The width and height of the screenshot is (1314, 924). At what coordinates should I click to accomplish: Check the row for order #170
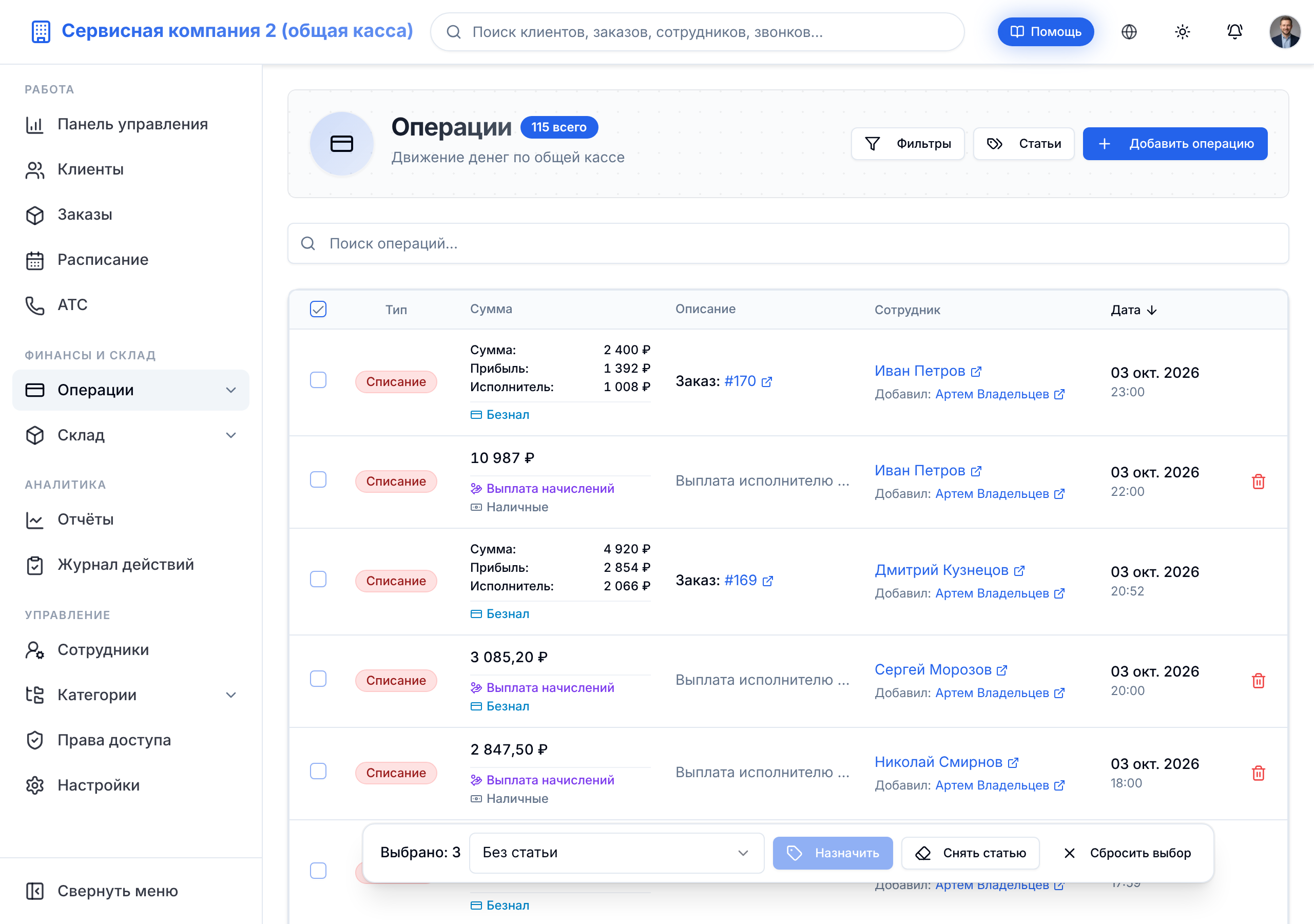(x=318, y=380)
